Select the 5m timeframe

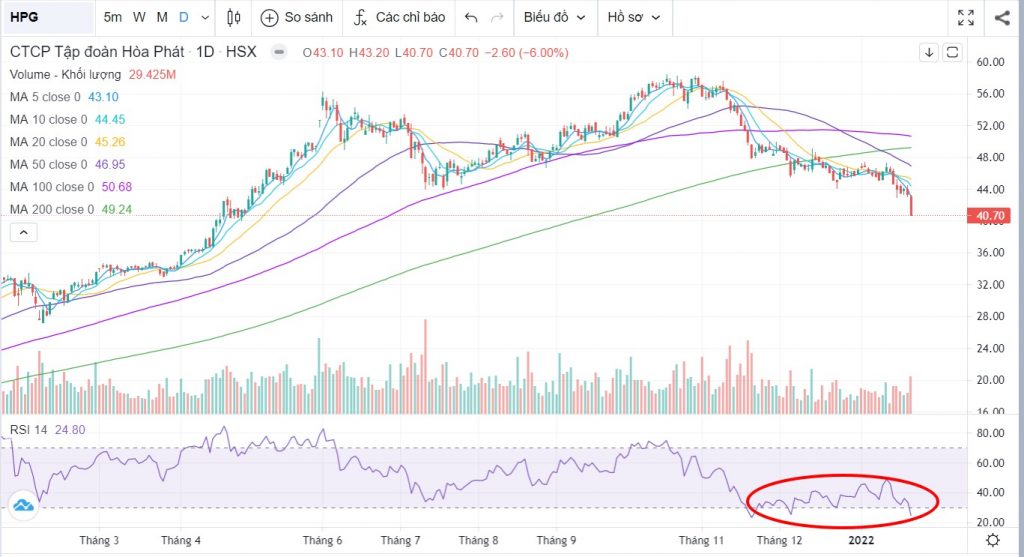click(113, 17)
